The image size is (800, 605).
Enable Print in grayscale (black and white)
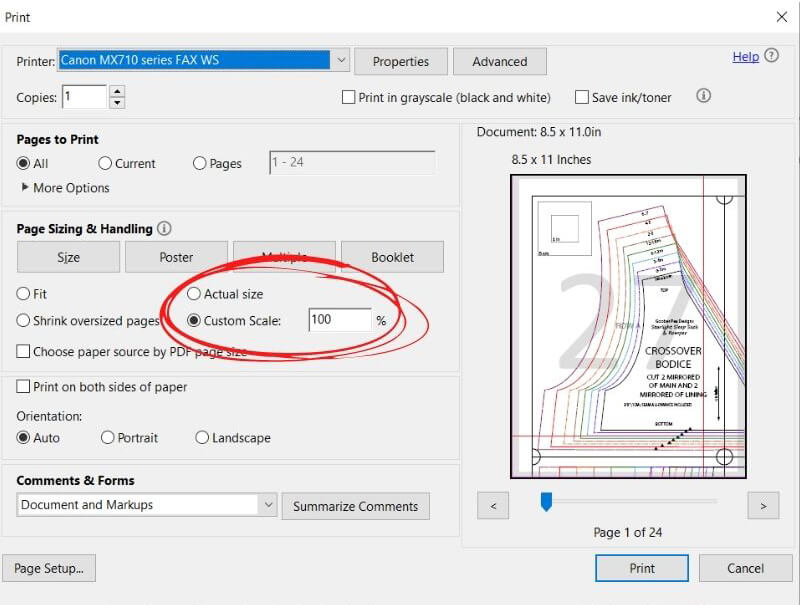point(349,97)
